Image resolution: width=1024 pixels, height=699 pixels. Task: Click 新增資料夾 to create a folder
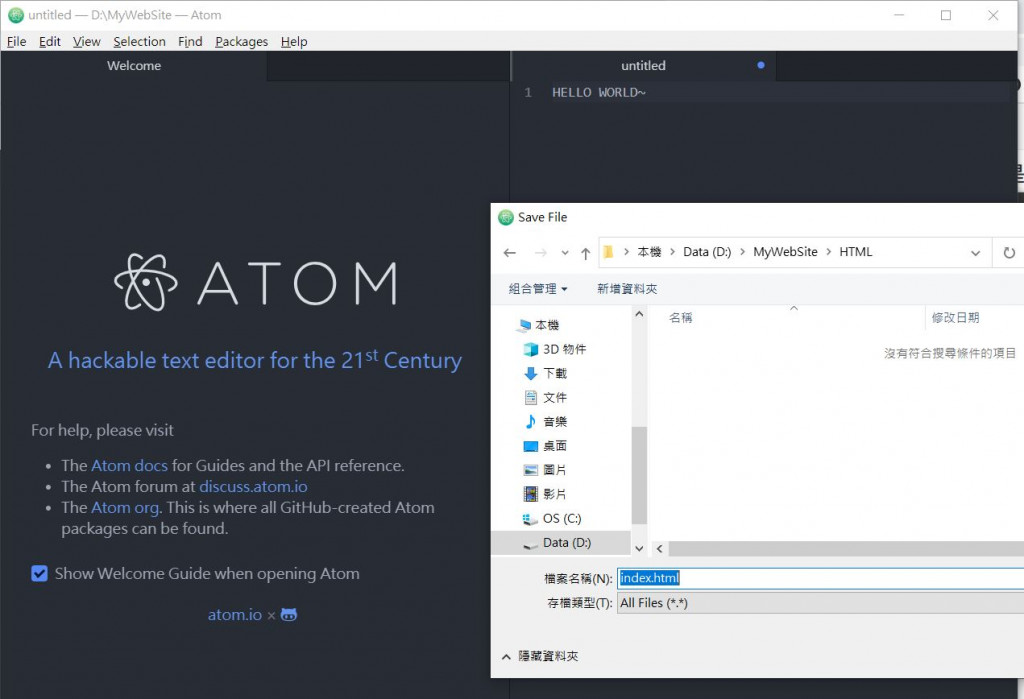point(627,289)
